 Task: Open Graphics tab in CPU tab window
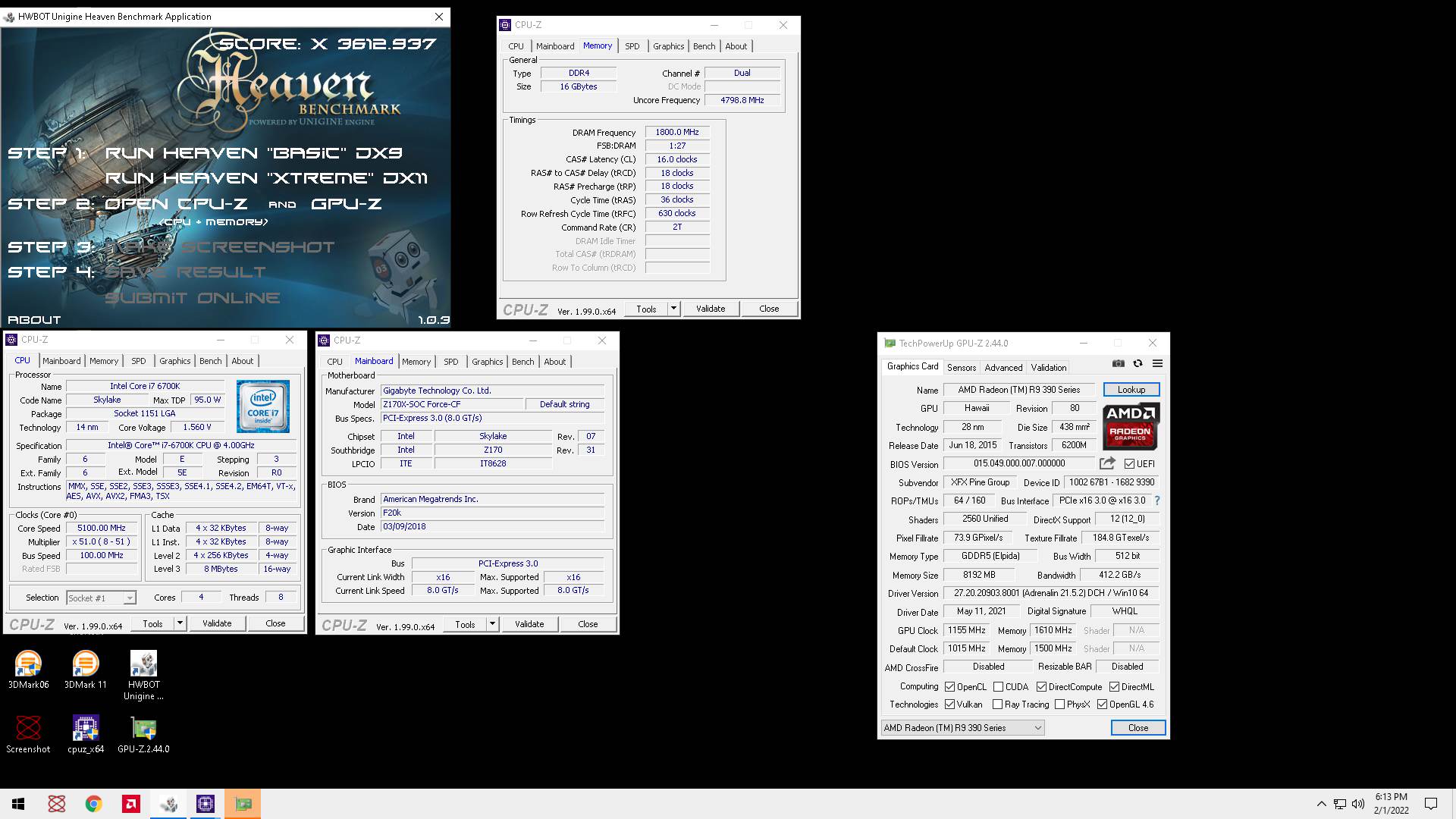click(x=174, y=361)
